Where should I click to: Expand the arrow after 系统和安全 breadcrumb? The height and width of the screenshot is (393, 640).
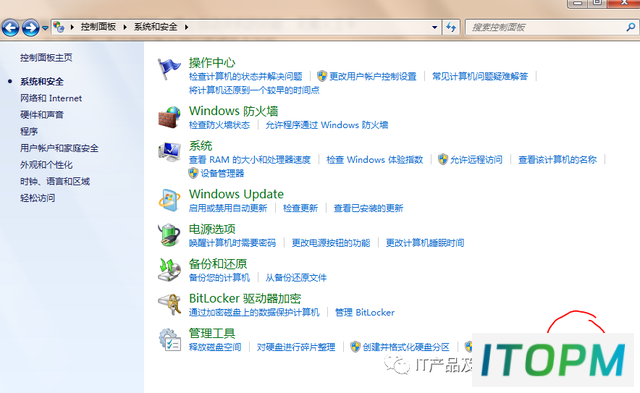(x=187, y=27)
